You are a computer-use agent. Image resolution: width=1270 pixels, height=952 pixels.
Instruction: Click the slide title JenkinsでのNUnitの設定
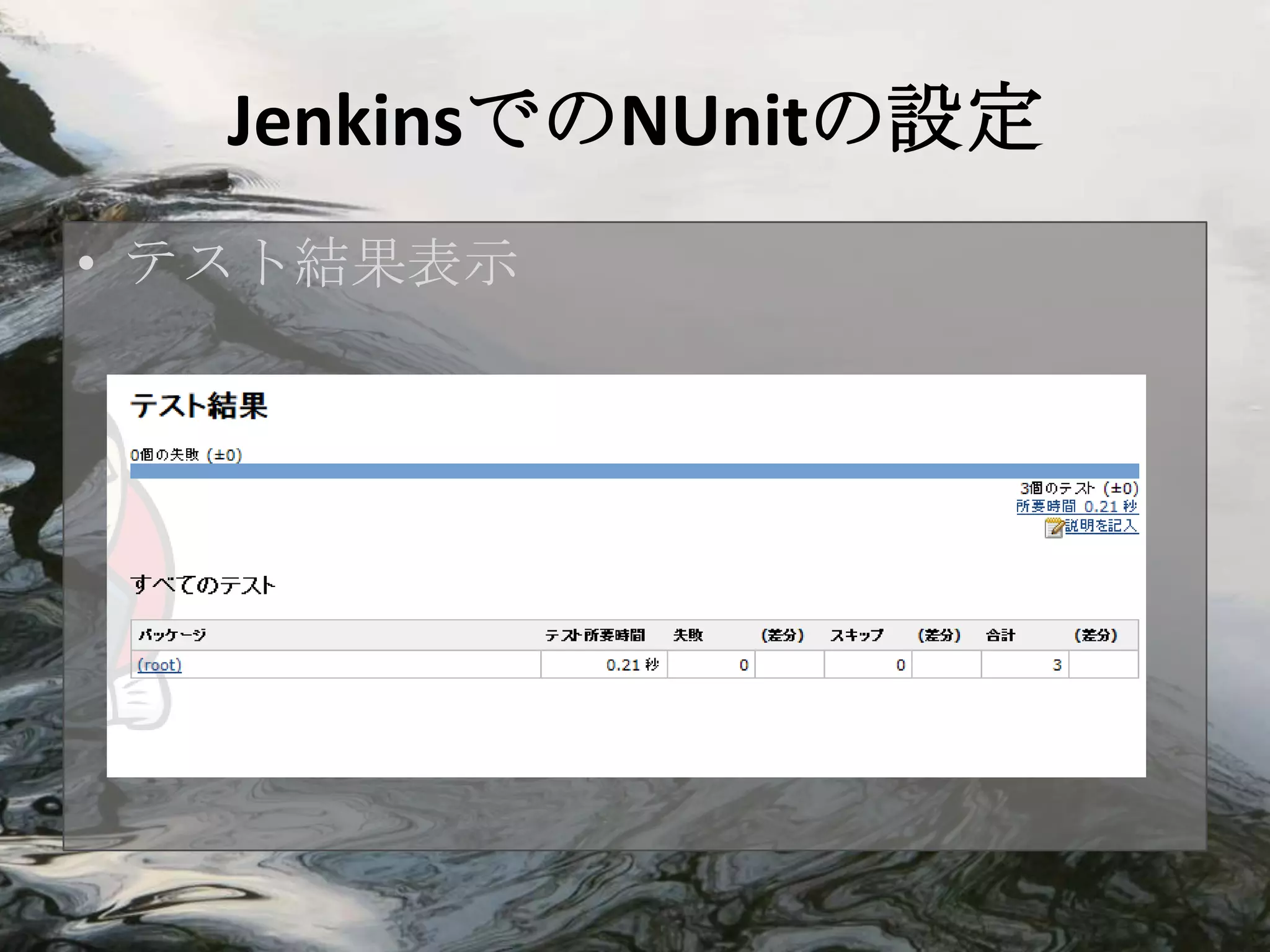point(634,119)
